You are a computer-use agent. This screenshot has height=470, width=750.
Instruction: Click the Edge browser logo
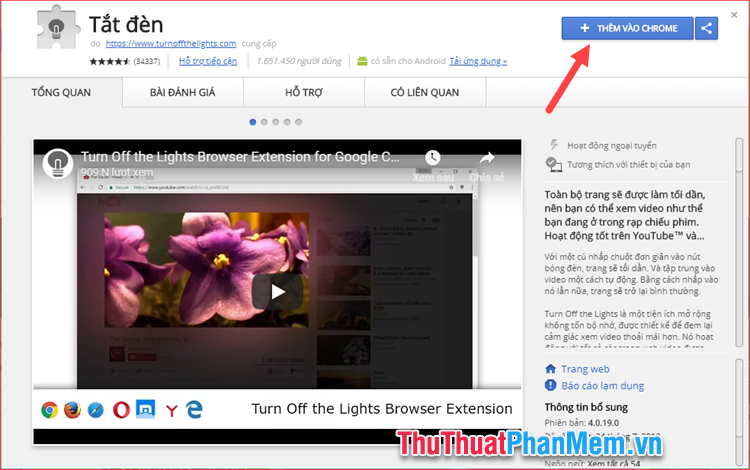pyautogui.click(x=194, y=410)
